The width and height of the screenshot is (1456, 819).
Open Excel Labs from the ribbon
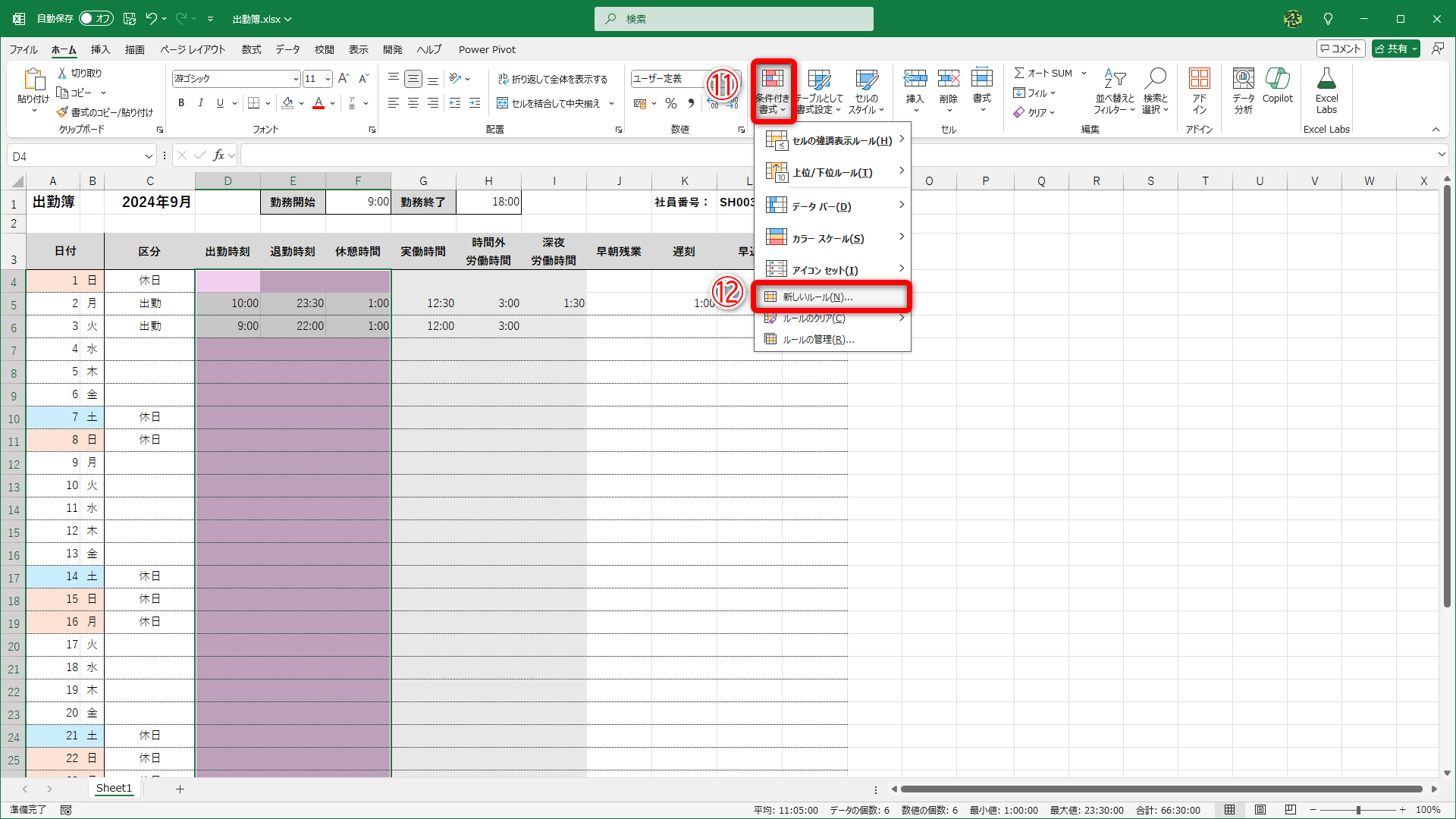point(1326,80)
